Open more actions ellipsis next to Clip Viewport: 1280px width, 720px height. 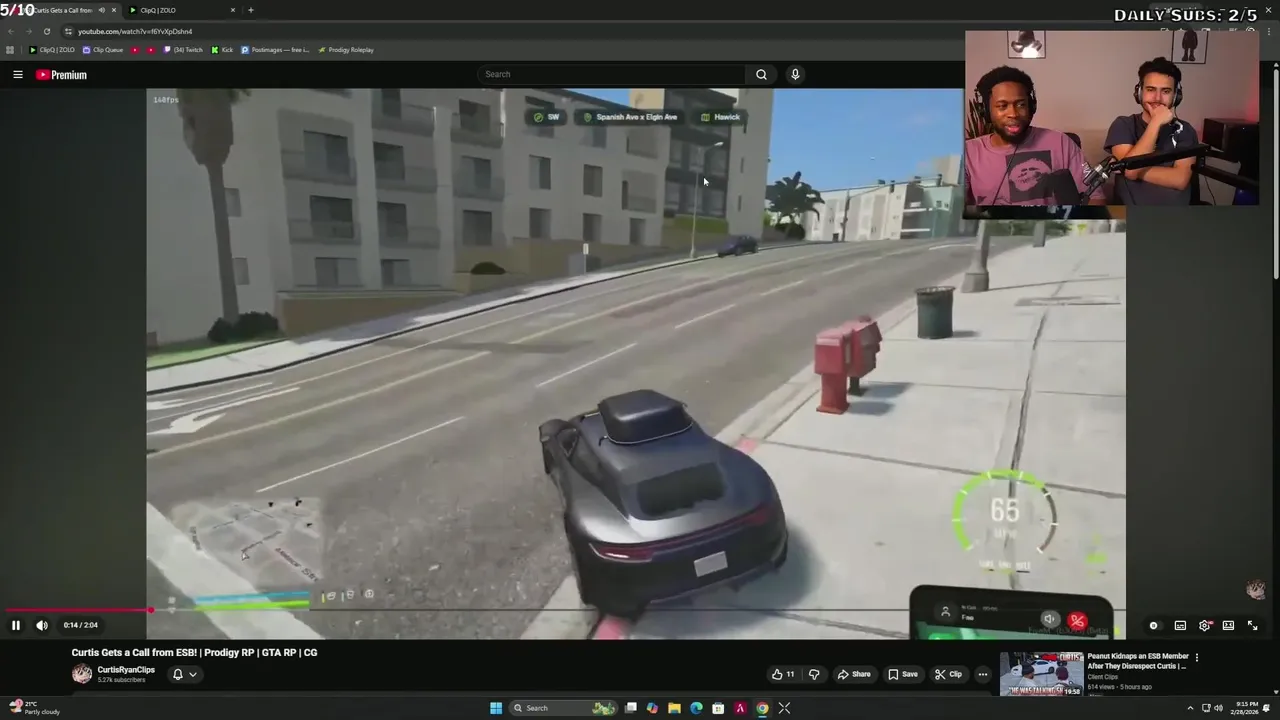(x=982, y=674)
